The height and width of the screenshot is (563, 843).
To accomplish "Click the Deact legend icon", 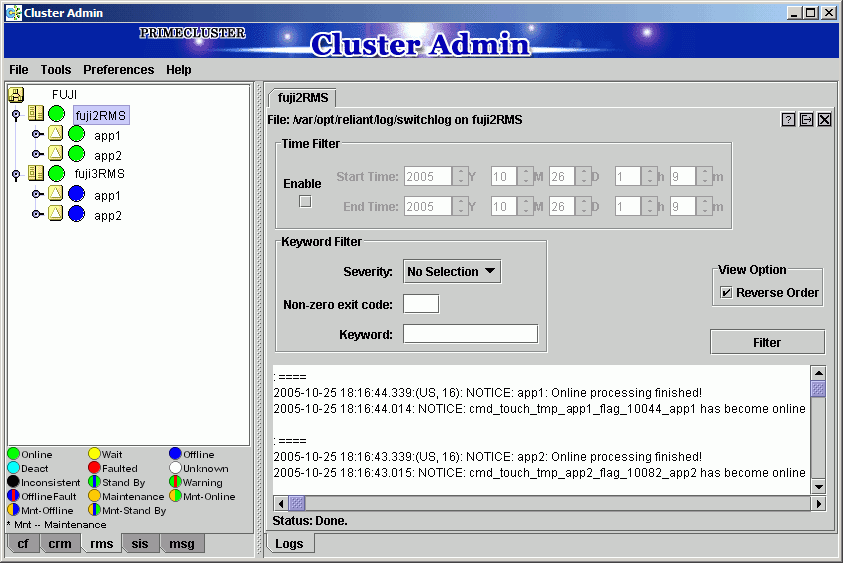I will pyautogui.click(x=13, y=468).
